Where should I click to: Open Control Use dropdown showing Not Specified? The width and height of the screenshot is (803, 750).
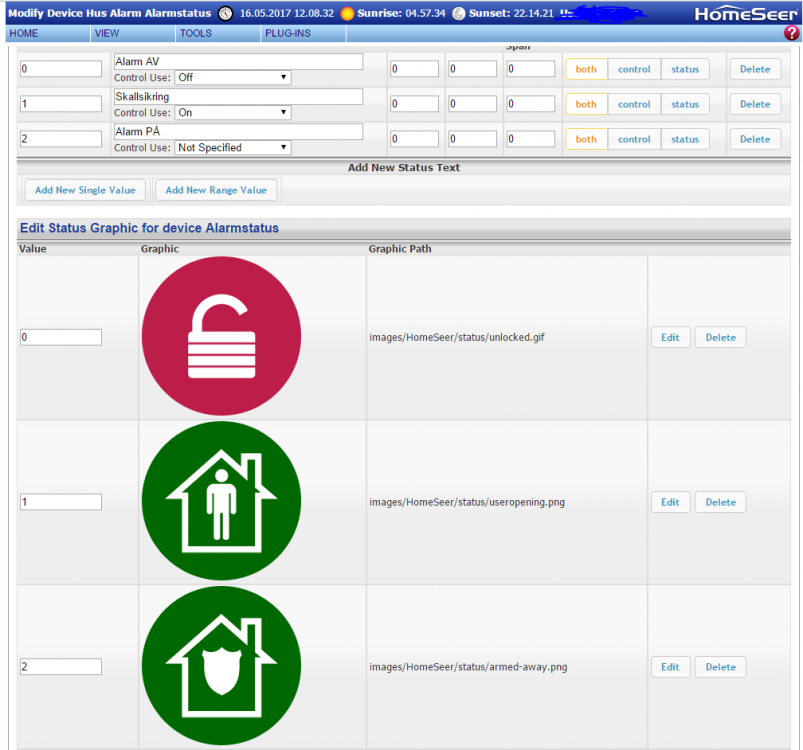tap(232, 147)
